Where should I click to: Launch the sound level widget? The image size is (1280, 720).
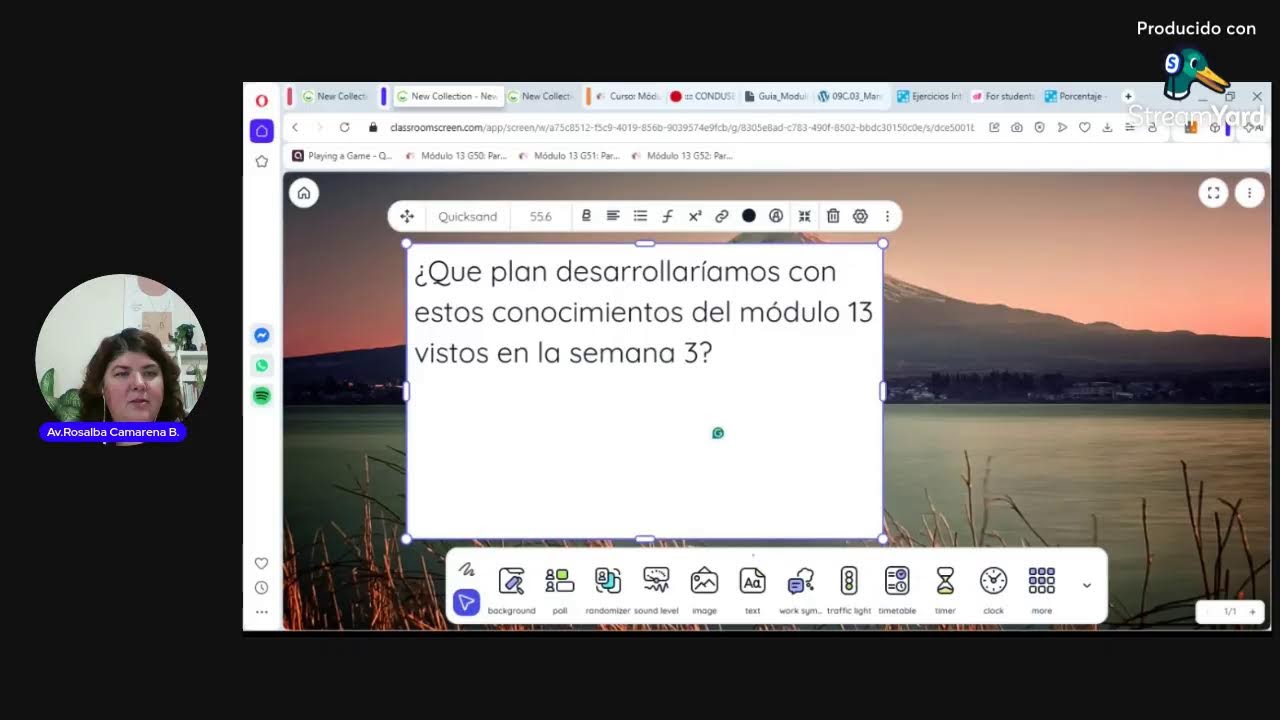pyautogui.click(x=656, y=590)
